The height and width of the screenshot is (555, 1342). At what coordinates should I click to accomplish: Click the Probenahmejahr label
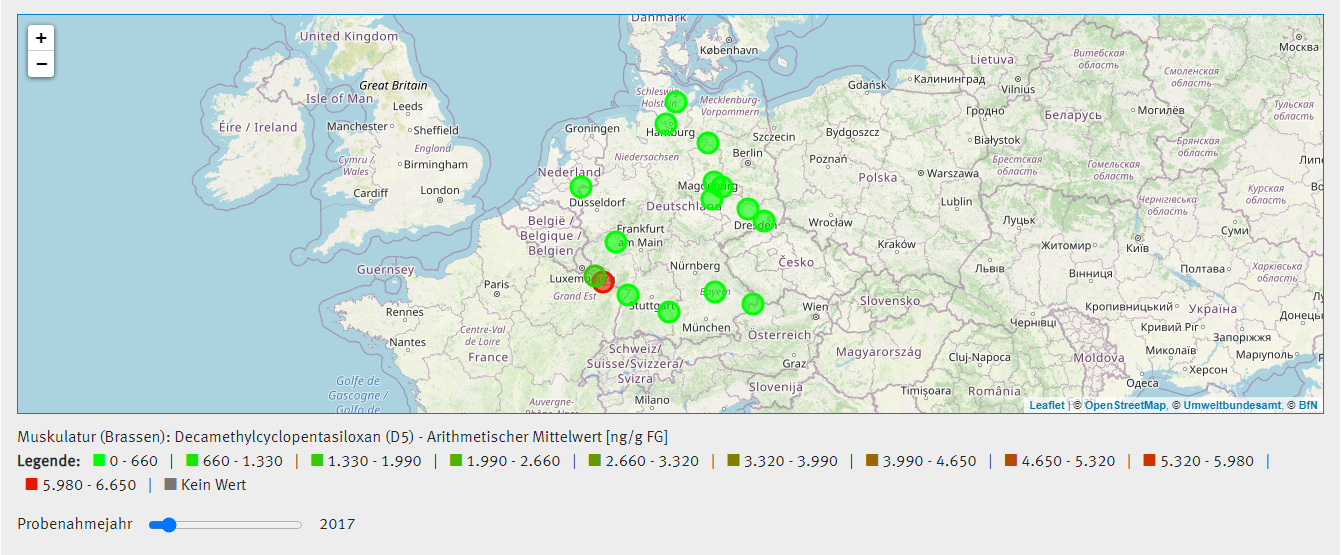pyautogui.click(x=75, y=524)
